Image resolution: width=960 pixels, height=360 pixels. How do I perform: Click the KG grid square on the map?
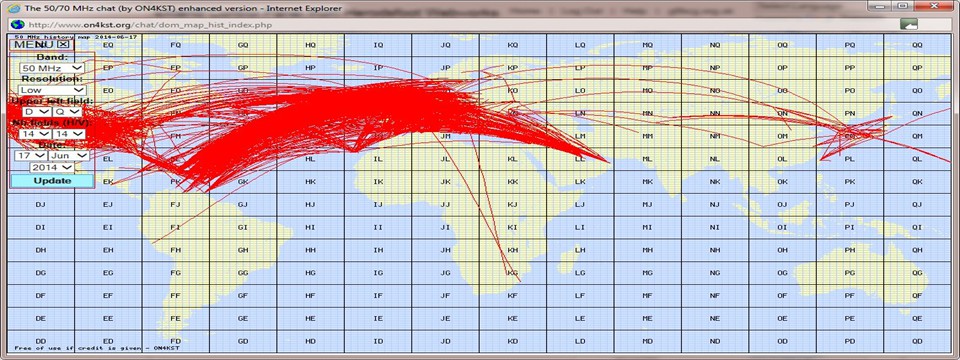click(513, 273)
